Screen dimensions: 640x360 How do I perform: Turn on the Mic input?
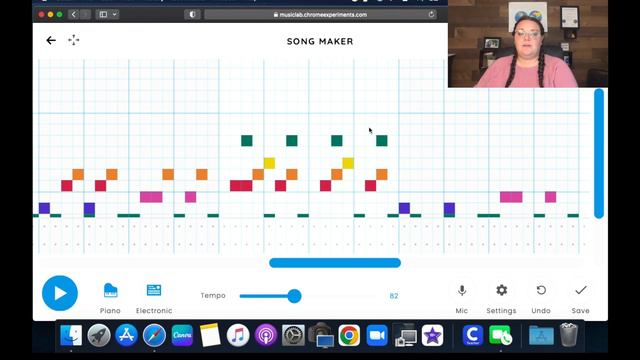(462, 290)
